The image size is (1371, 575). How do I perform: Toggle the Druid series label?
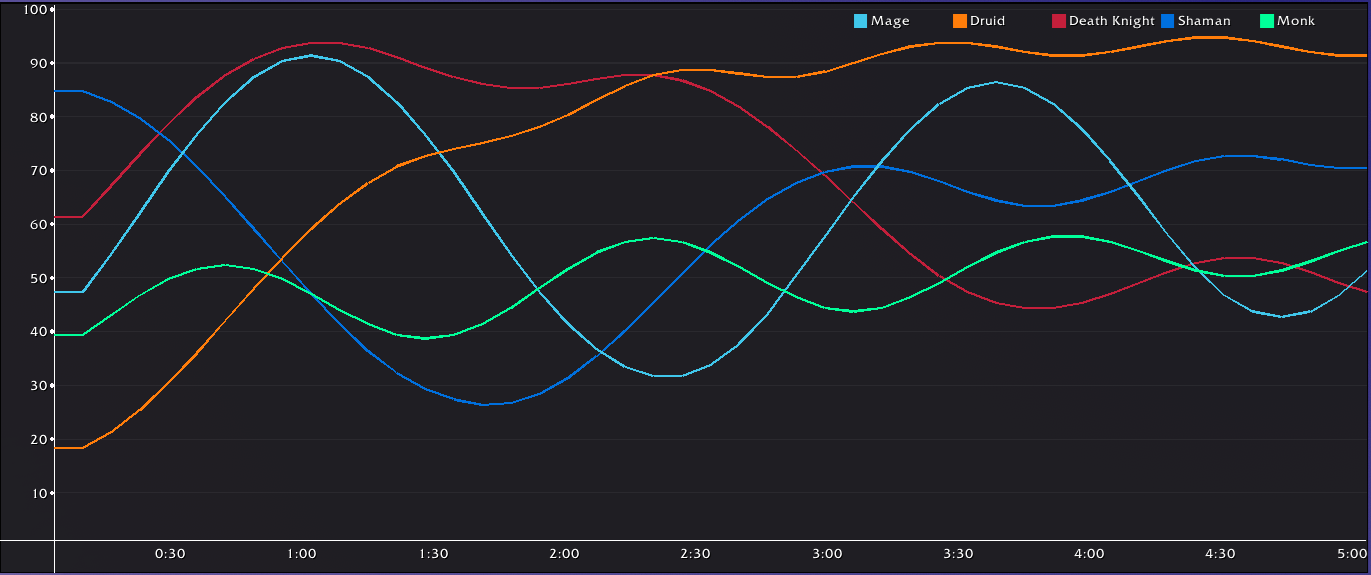pos(987,21)
